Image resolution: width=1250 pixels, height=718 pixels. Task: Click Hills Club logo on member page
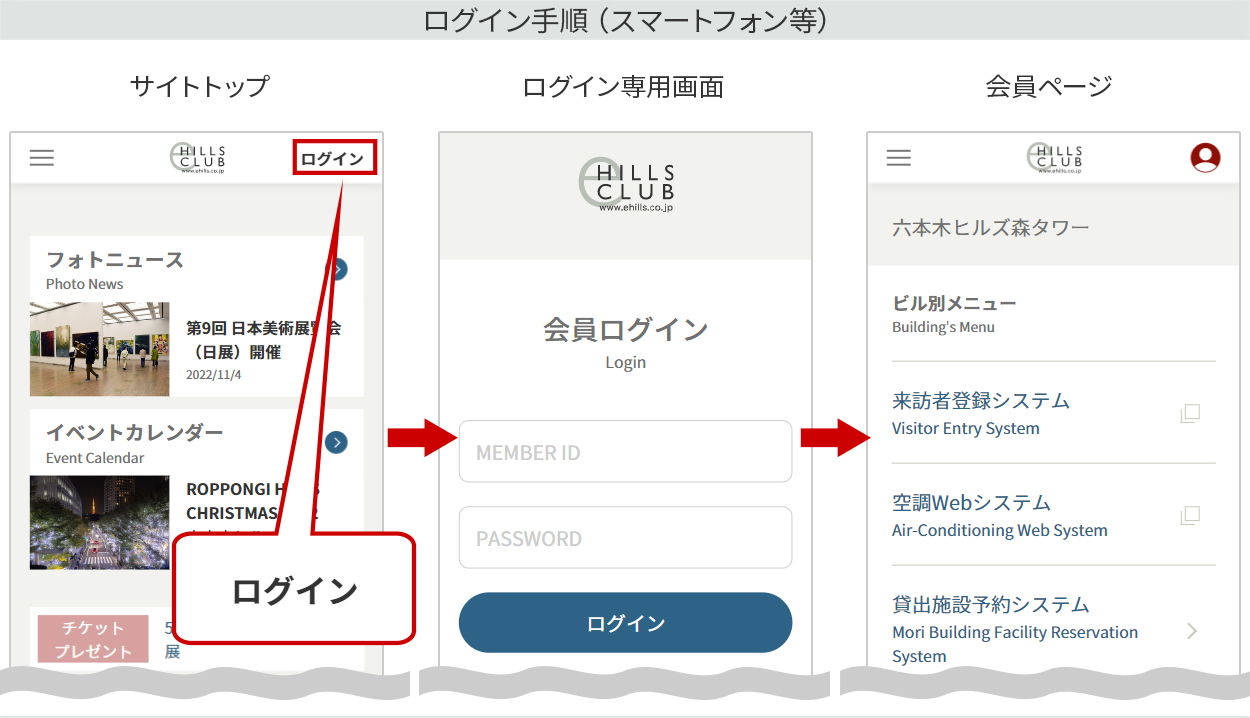pyautogui.click(x=1055, y=158)
